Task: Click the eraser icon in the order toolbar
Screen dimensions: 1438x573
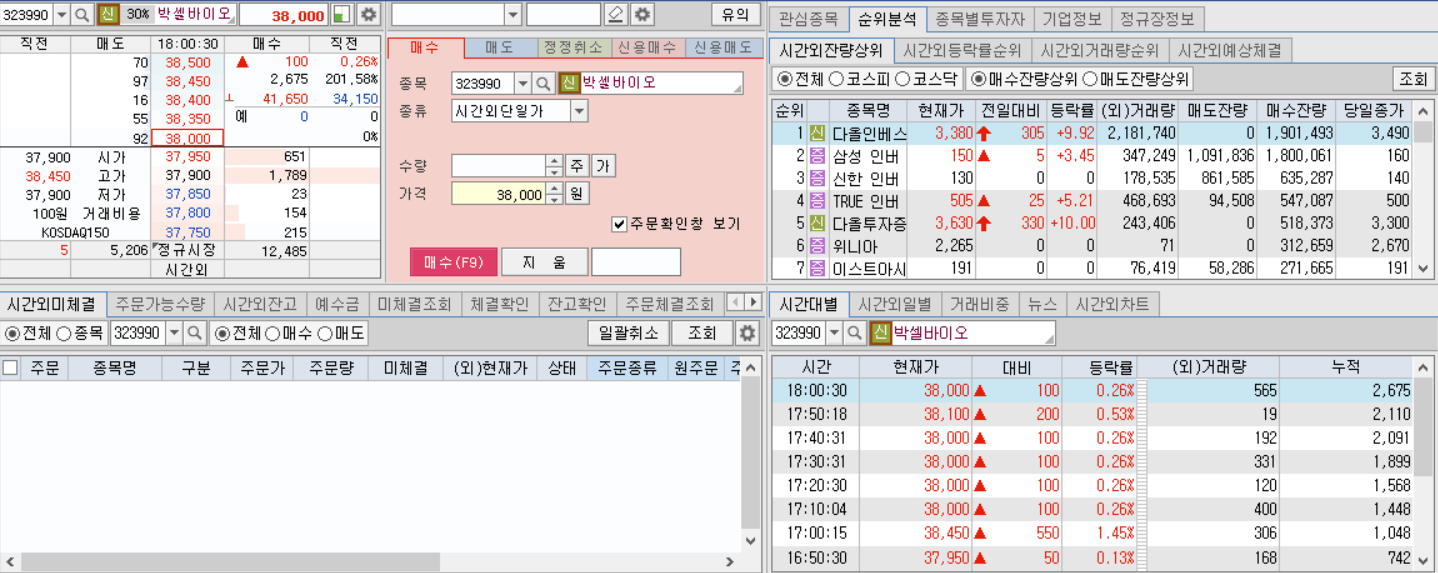Action: coord(616,15)
